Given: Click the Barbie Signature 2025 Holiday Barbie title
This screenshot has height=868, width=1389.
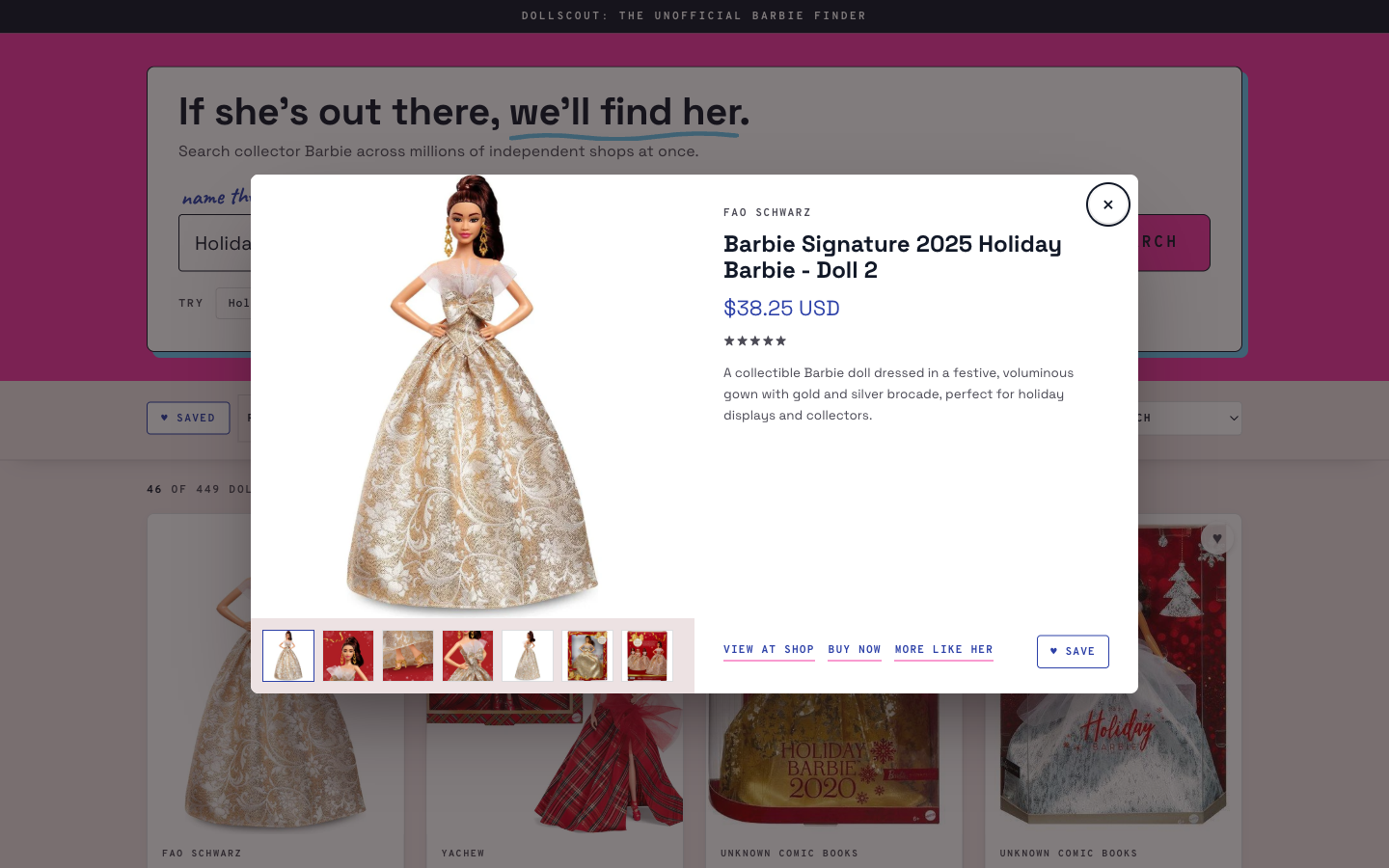Looking at the screenshot, I should pyautogui.click(x=892, y=258).
